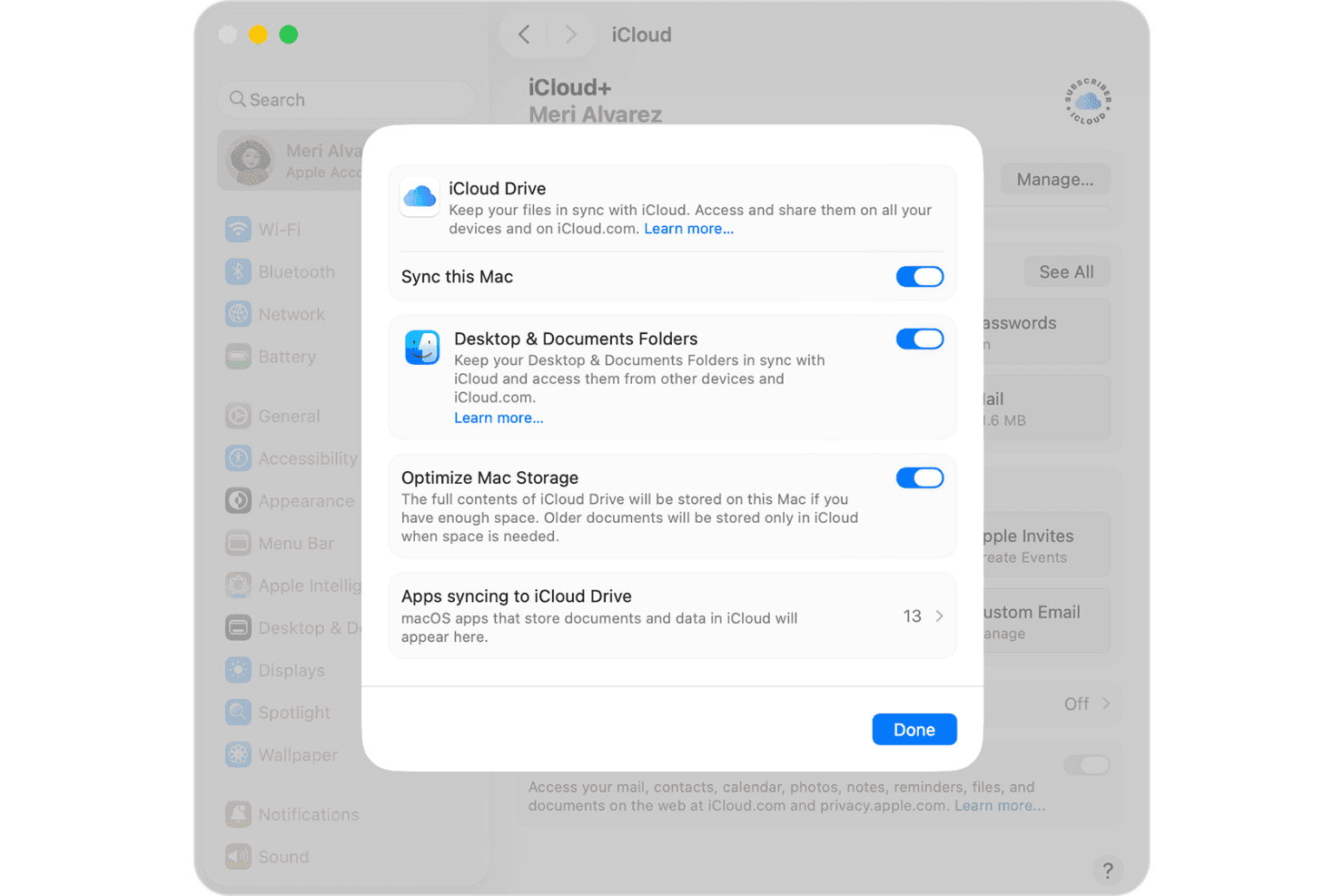The image size is (1344, 896).
Task: Disable Desktop & Documents Folders syncing switch
Action: click(x=920, y=339)
